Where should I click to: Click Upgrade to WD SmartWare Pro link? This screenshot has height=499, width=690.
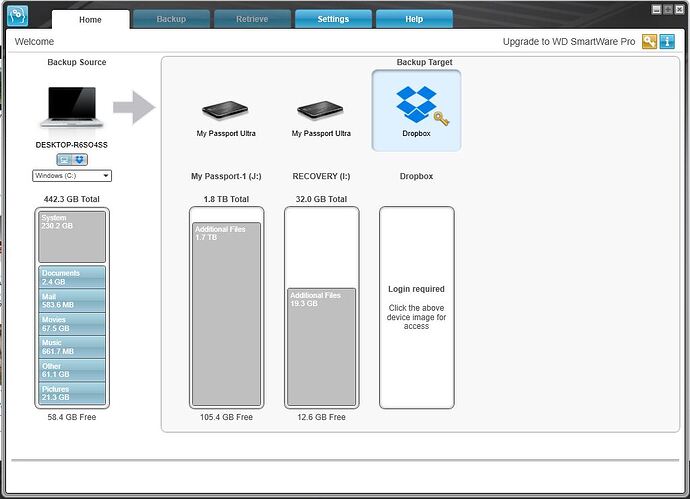pos(569,41)
